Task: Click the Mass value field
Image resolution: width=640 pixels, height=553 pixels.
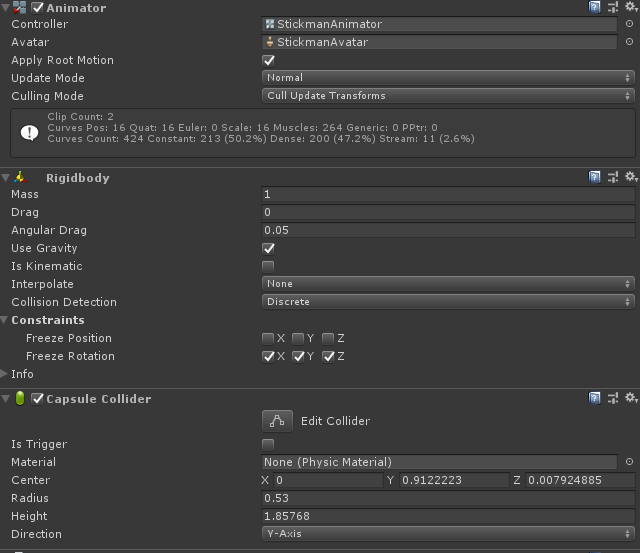Action: 448,194
